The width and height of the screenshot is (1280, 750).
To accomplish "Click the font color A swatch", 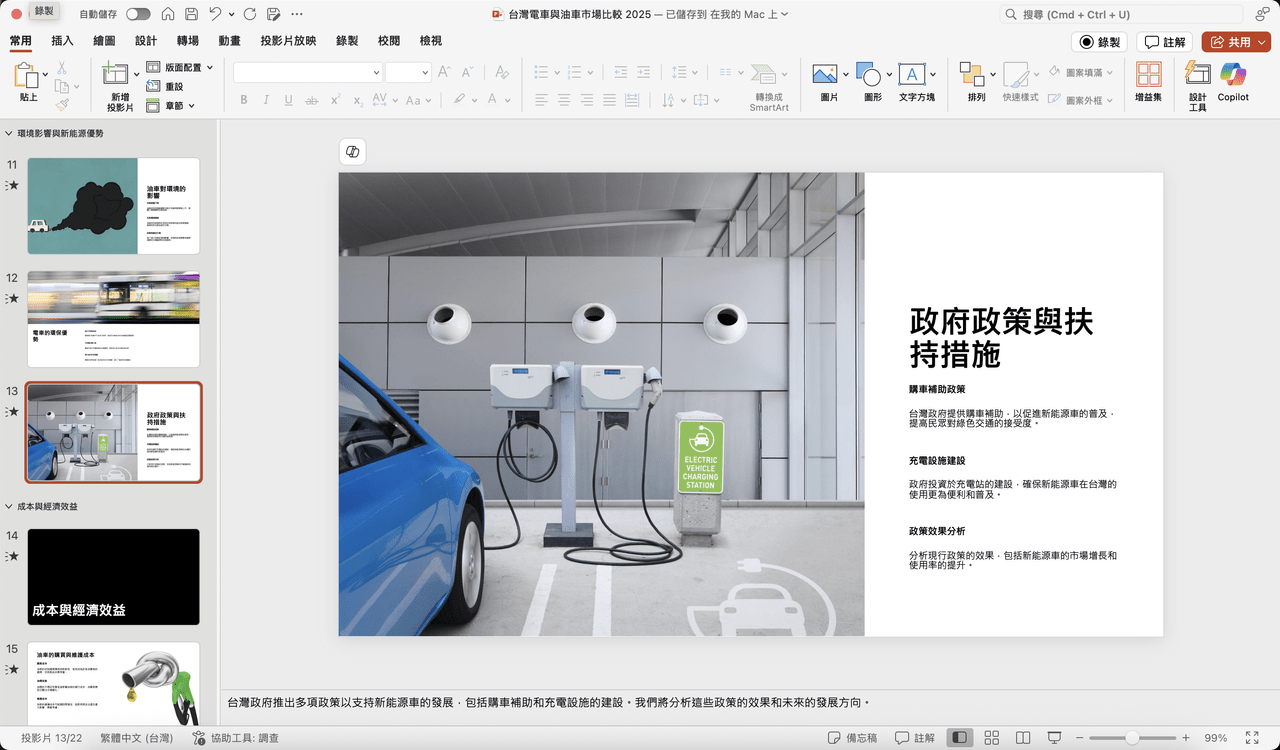I will [493, 100].
